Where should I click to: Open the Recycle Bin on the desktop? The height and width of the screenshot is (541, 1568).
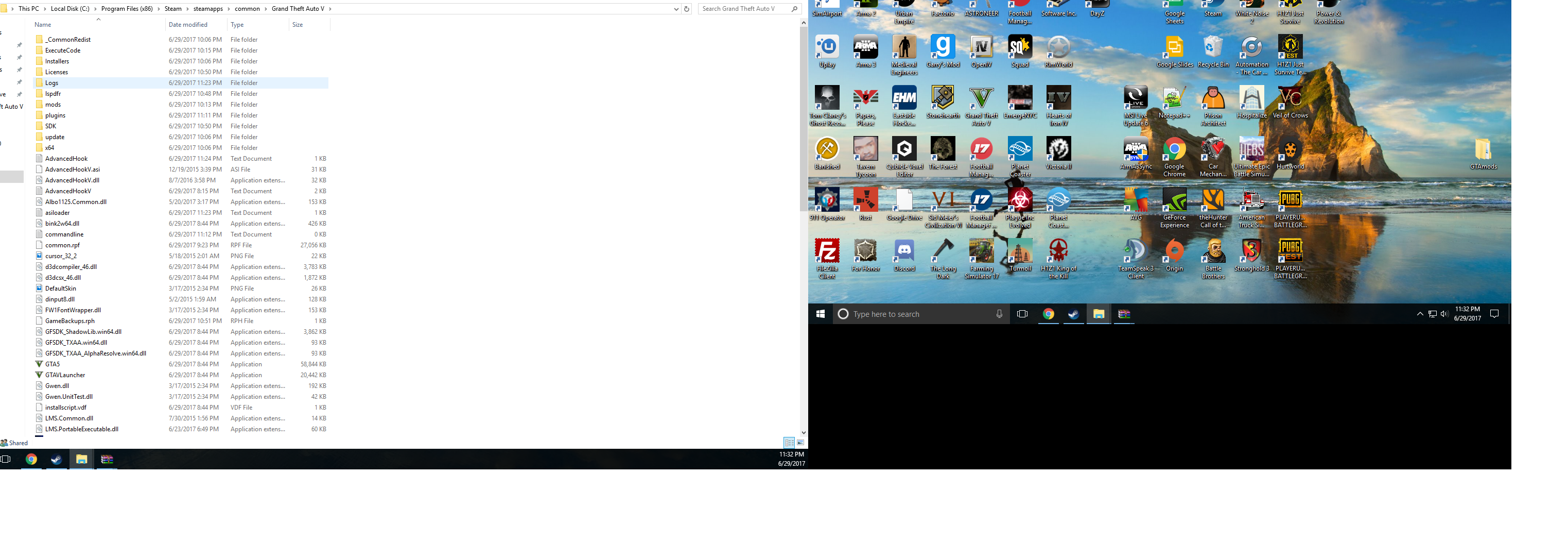point(1213,51)
